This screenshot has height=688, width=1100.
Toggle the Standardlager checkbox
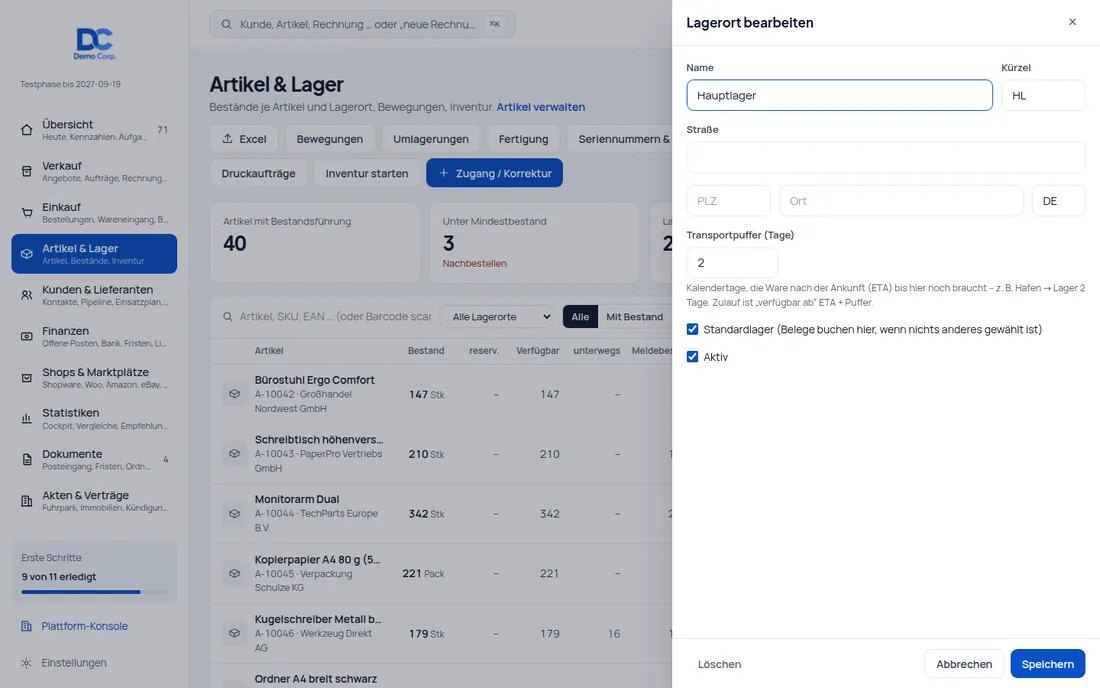(x=692, y=330)
